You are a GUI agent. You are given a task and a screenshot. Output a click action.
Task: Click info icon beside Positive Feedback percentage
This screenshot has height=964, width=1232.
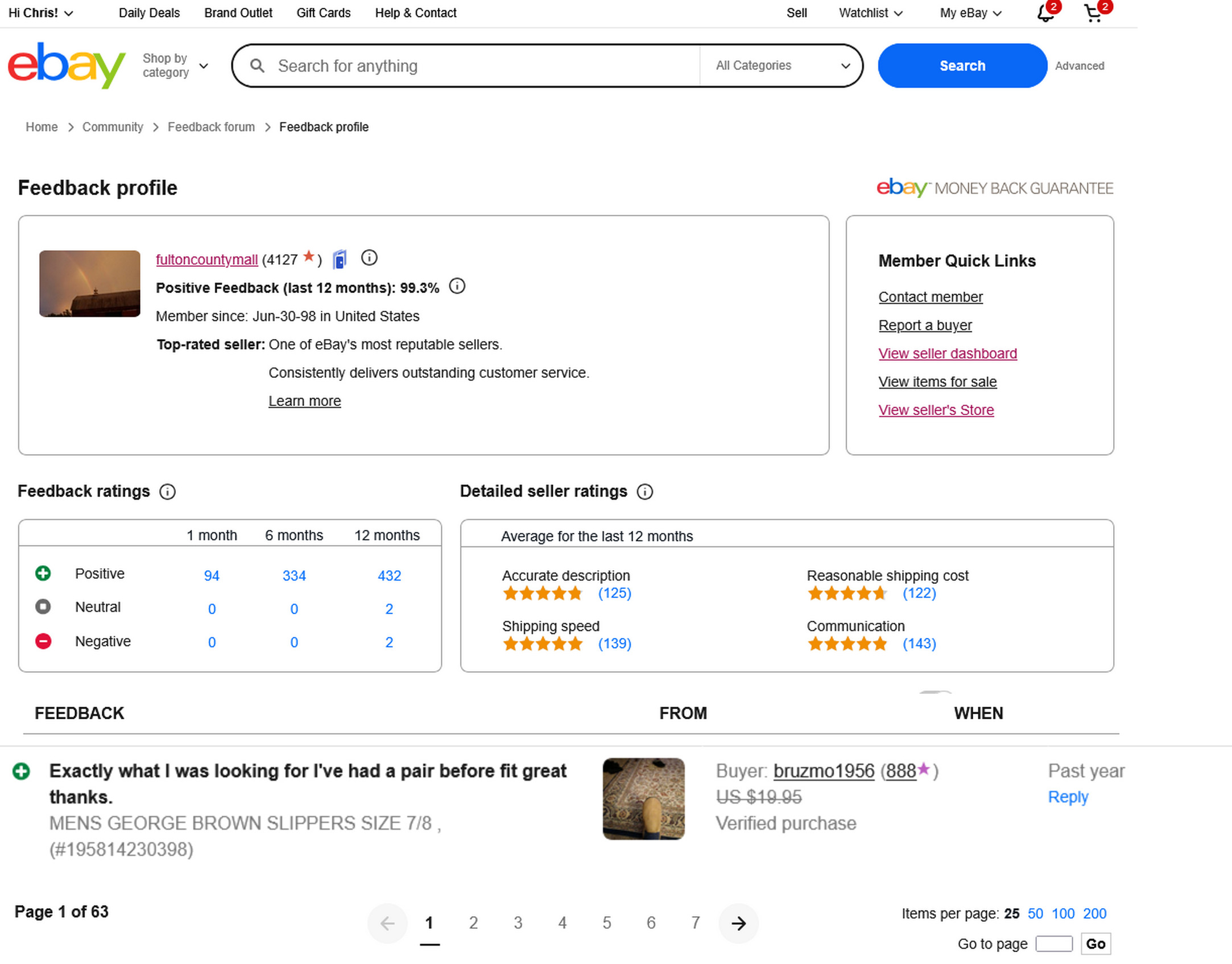point(457,286)
